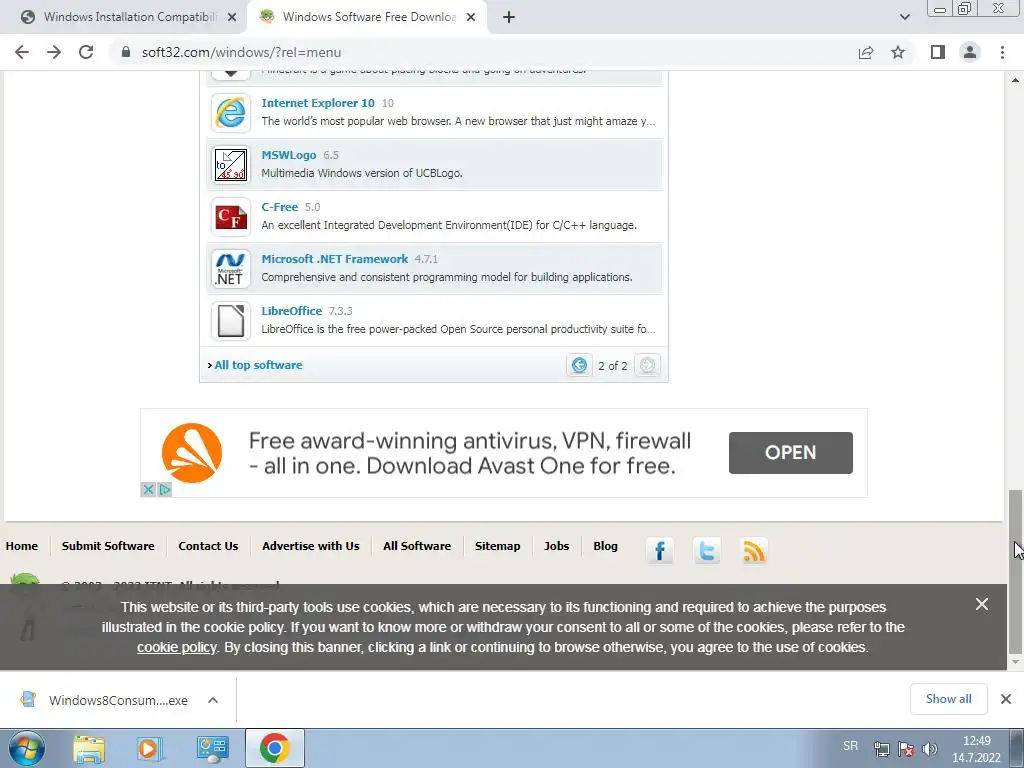Click the '2 of 2' page indicator
This screenshot has width=1024, height=768.
(x=613, y=366)
